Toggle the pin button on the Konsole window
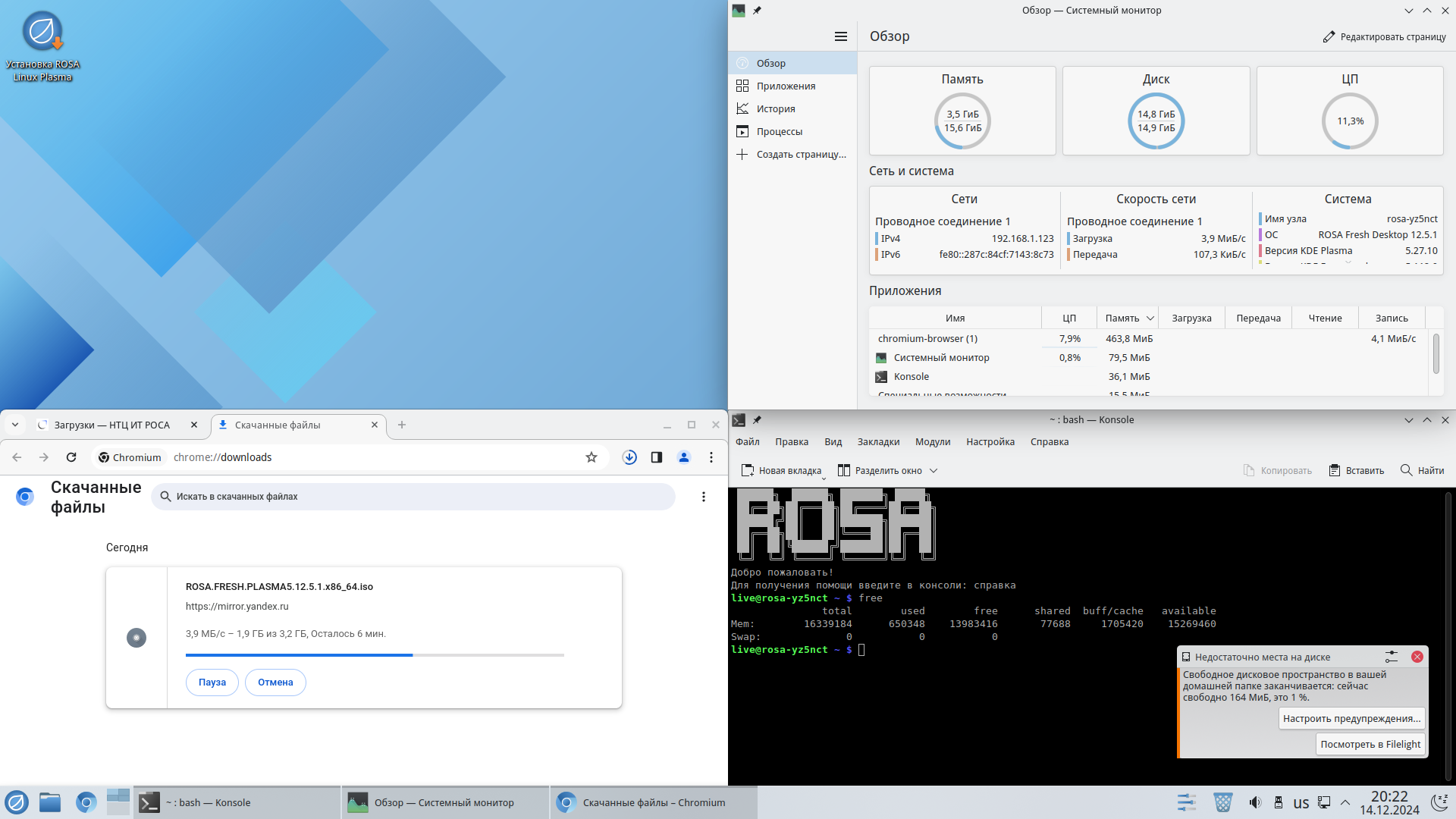Image resolution: width=1456 pixels, height=819 pixels. [757, 420]
